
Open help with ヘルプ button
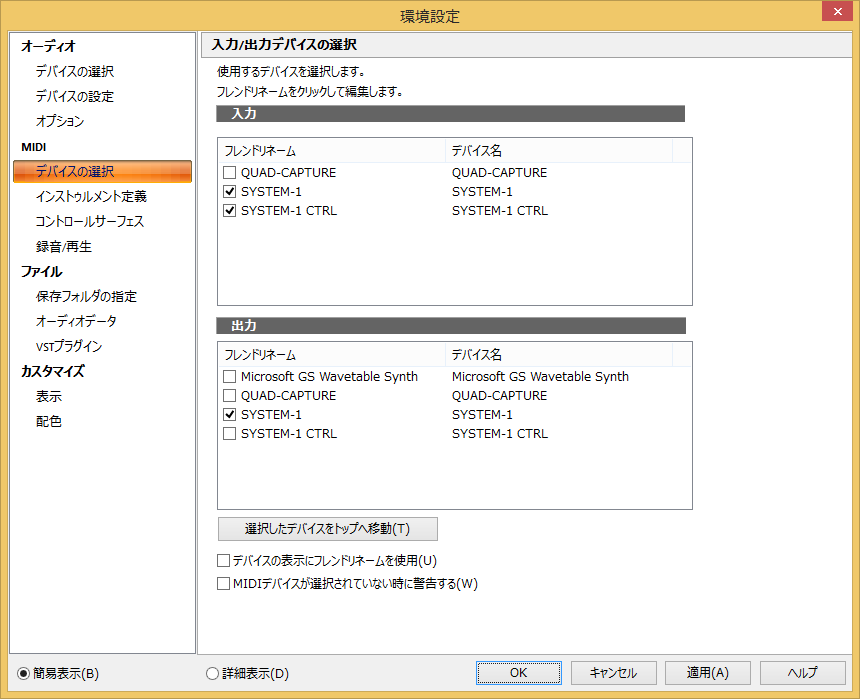pyautogui.click(x=802, y=673)
